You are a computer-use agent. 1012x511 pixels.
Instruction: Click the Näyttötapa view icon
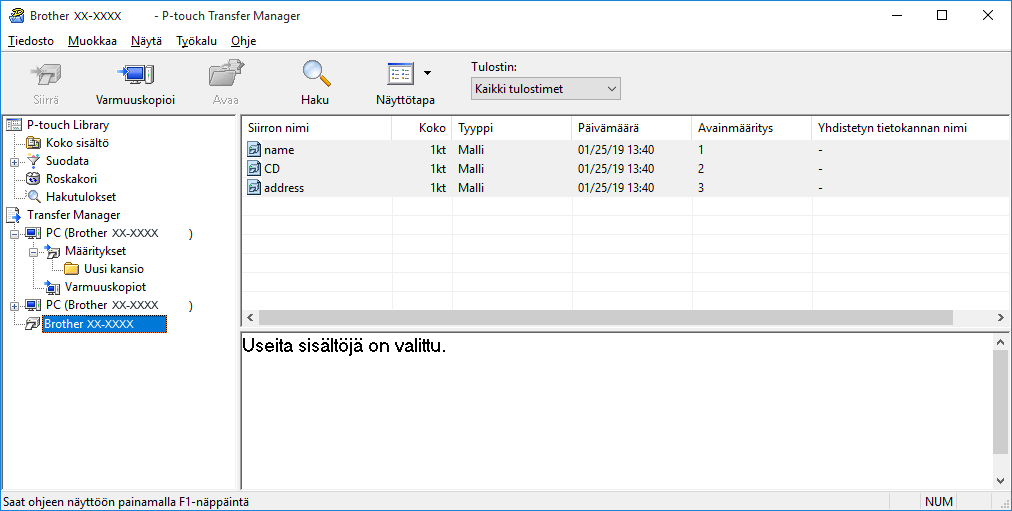pos(400,74)
